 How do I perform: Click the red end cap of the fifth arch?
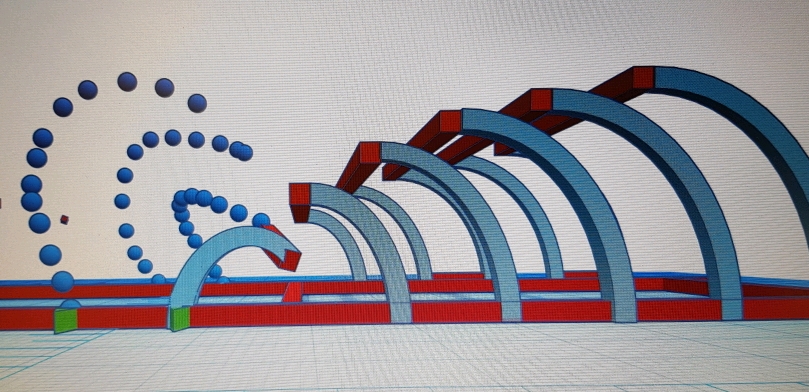[x=541, y=100]
